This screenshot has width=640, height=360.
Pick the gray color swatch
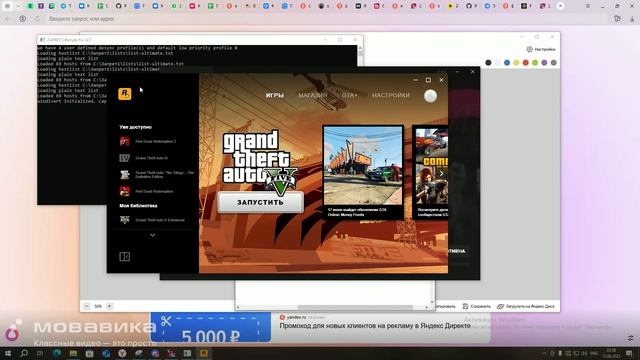click(x=554, y=62)
